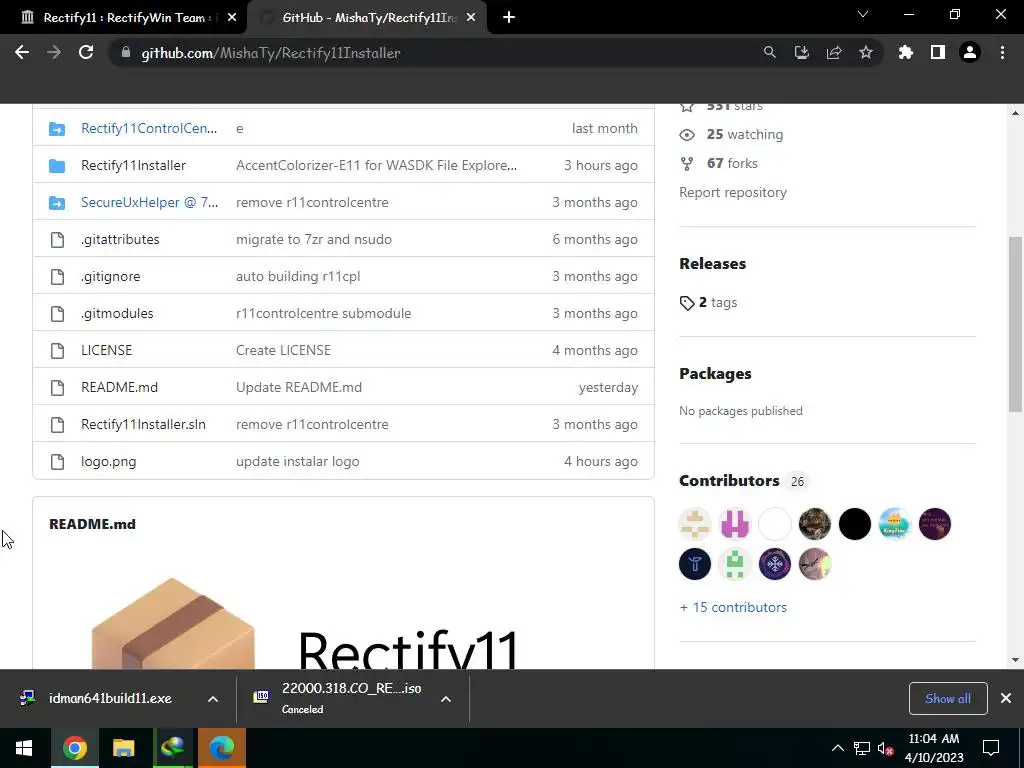Close the downloads bar
This screenshot has width=1024, height=768.
[x=1006, y=699]
